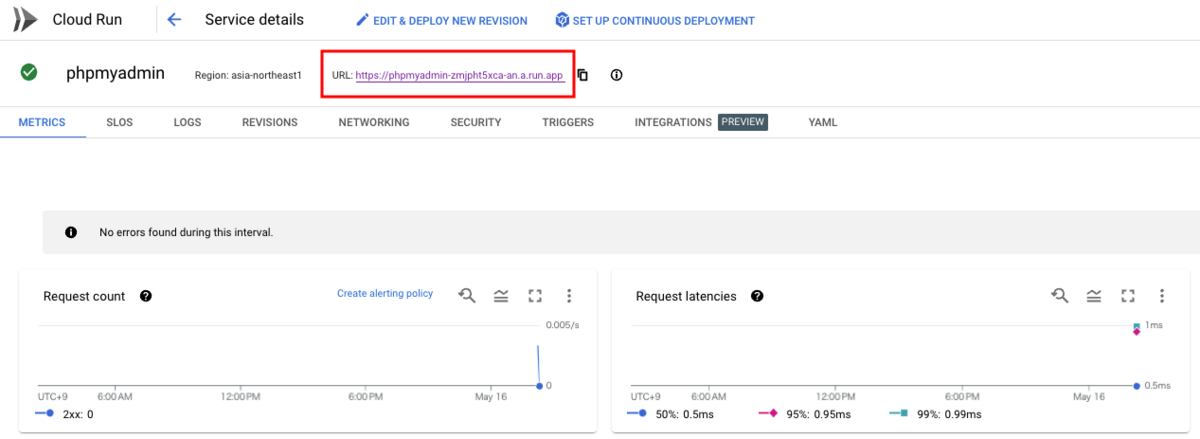Toggle the 2xx series in legend
Viewport: 1200px width, 439px height.
[x=65, y=413]
